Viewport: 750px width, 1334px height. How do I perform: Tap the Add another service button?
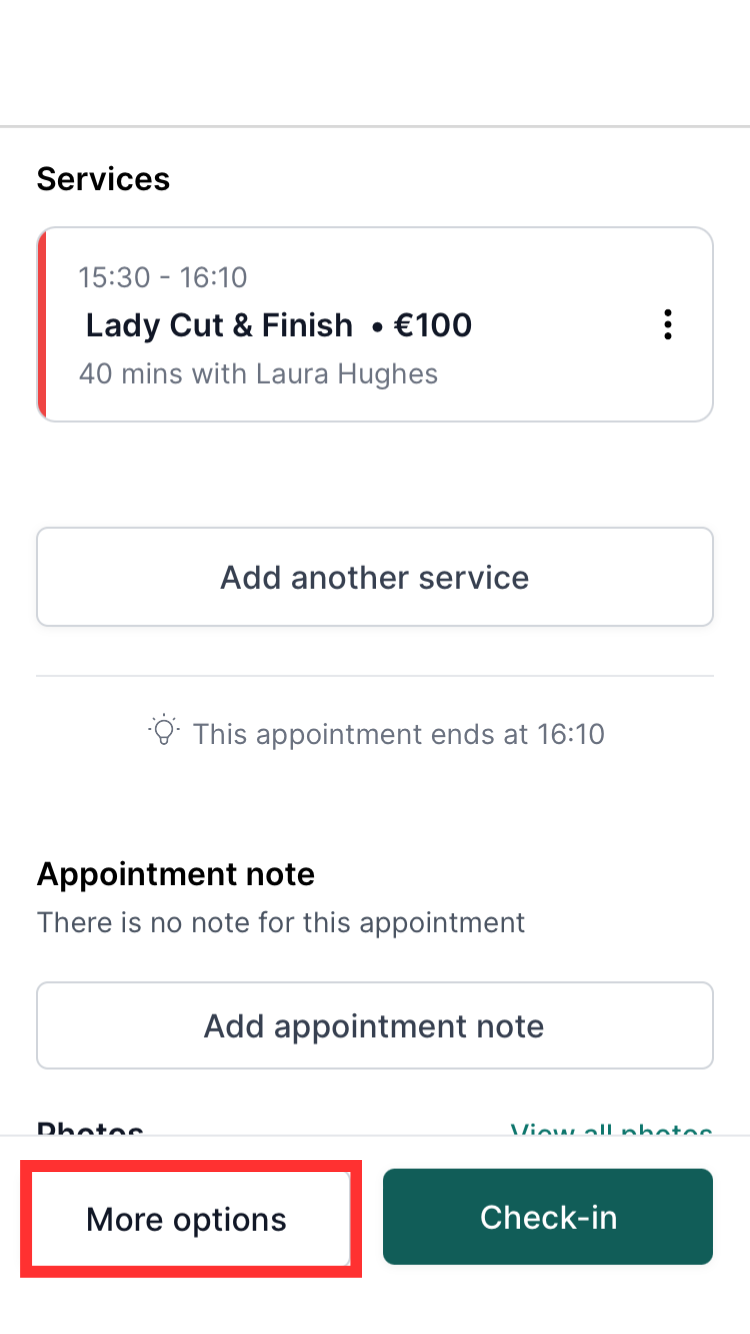375,577
